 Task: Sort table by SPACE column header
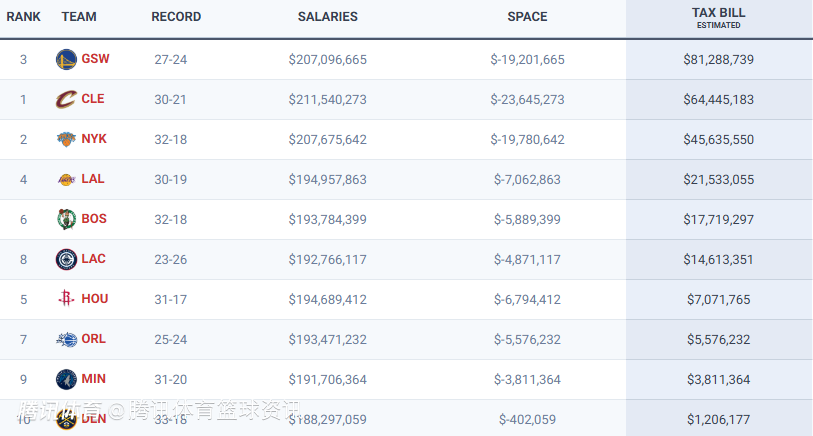coord(527,17)
